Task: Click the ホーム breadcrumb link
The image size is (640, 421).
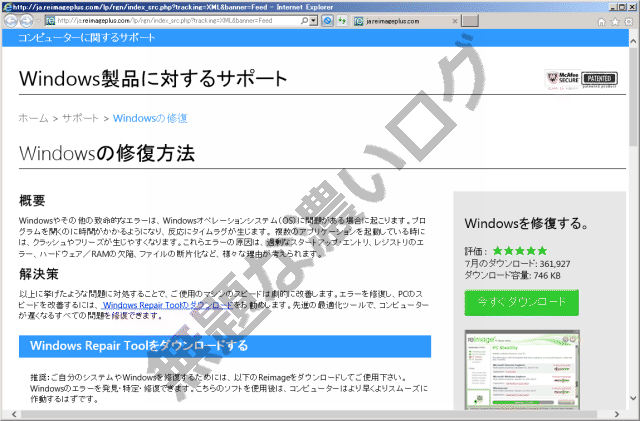Action: 33,118
